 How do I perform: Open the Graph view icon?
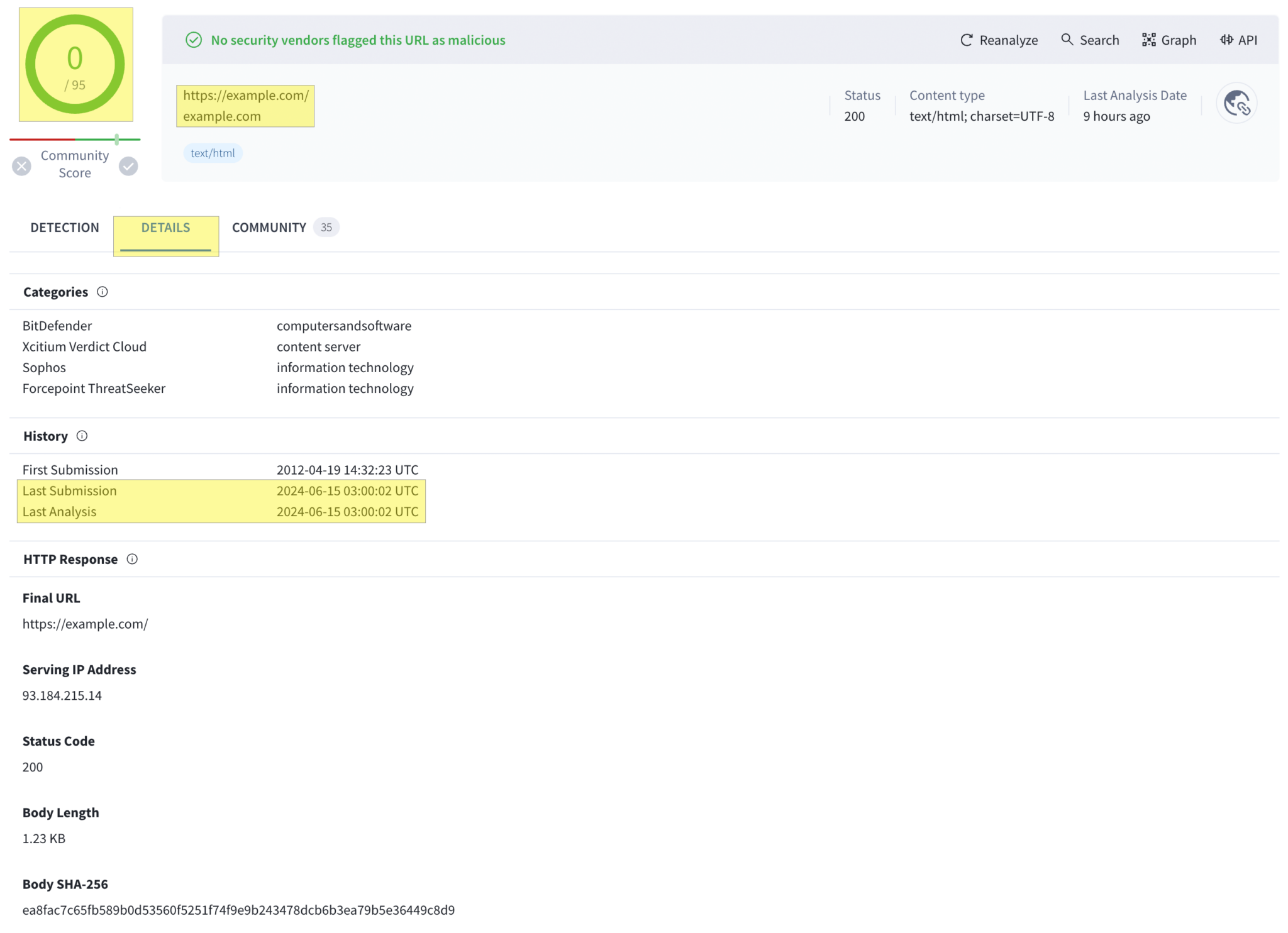pyautogui.click(x=1149, y=40)
